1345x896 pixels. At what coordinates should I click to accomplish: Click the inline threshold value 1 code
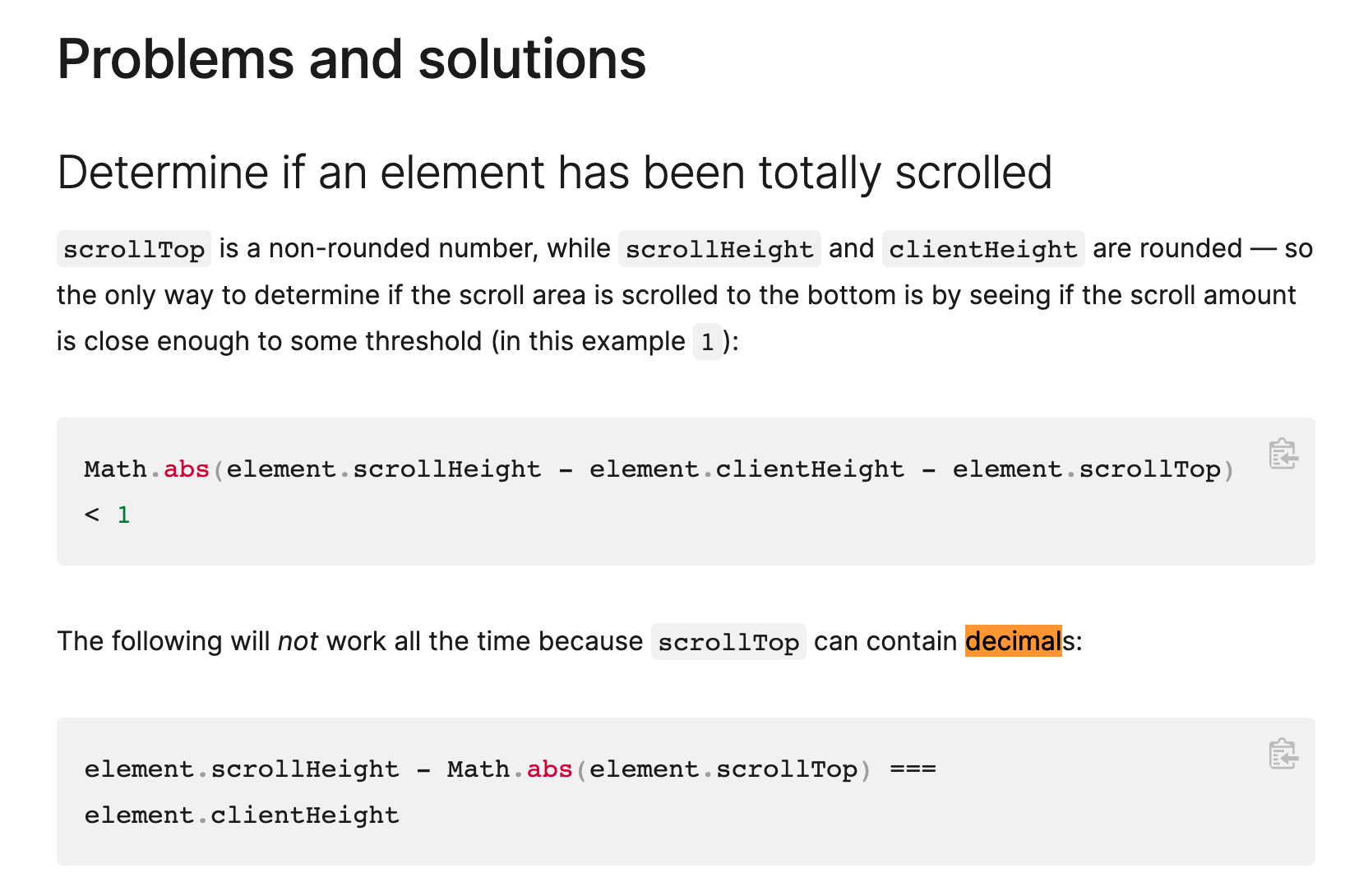(707, 342)
